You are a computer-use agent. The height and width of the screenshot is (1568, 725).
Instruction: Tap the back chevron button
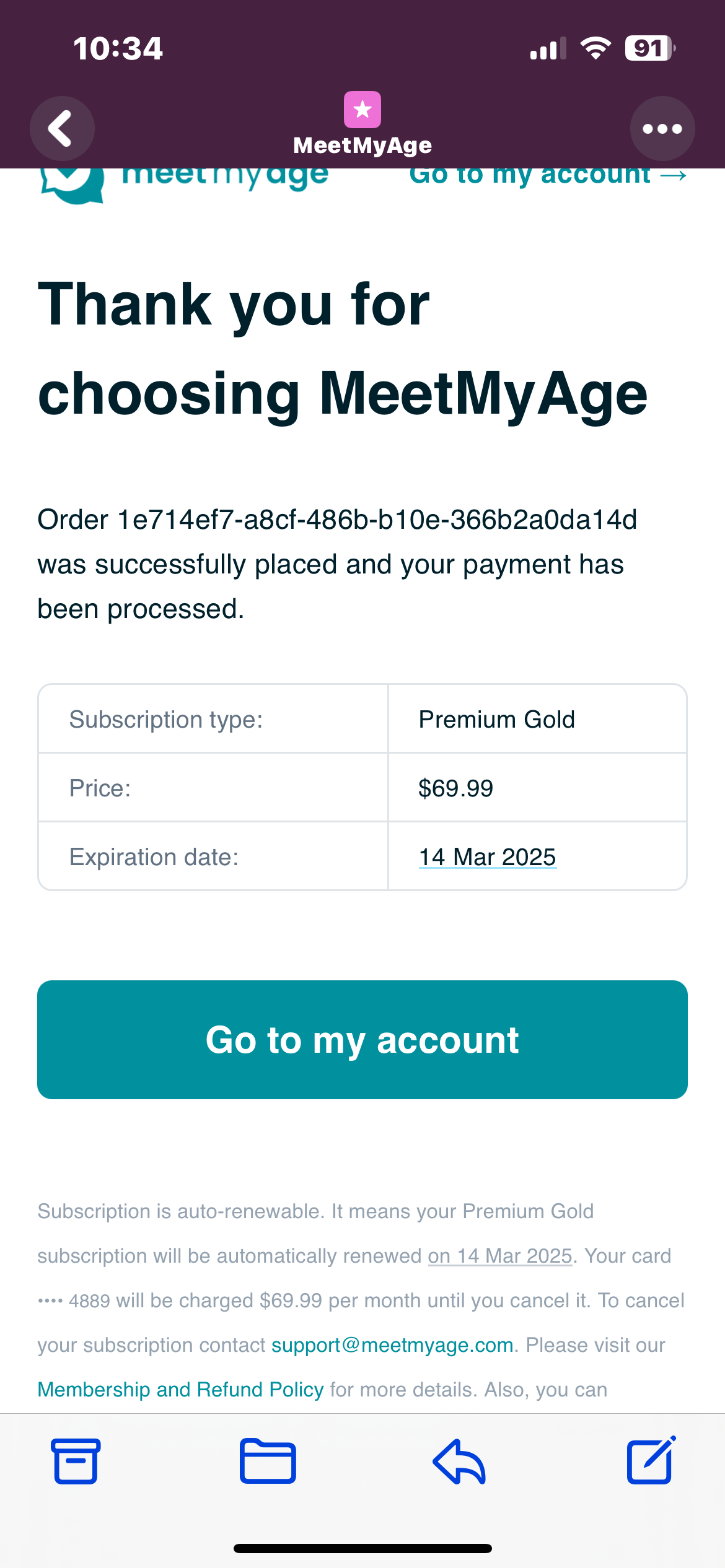[x=62, y=129]
